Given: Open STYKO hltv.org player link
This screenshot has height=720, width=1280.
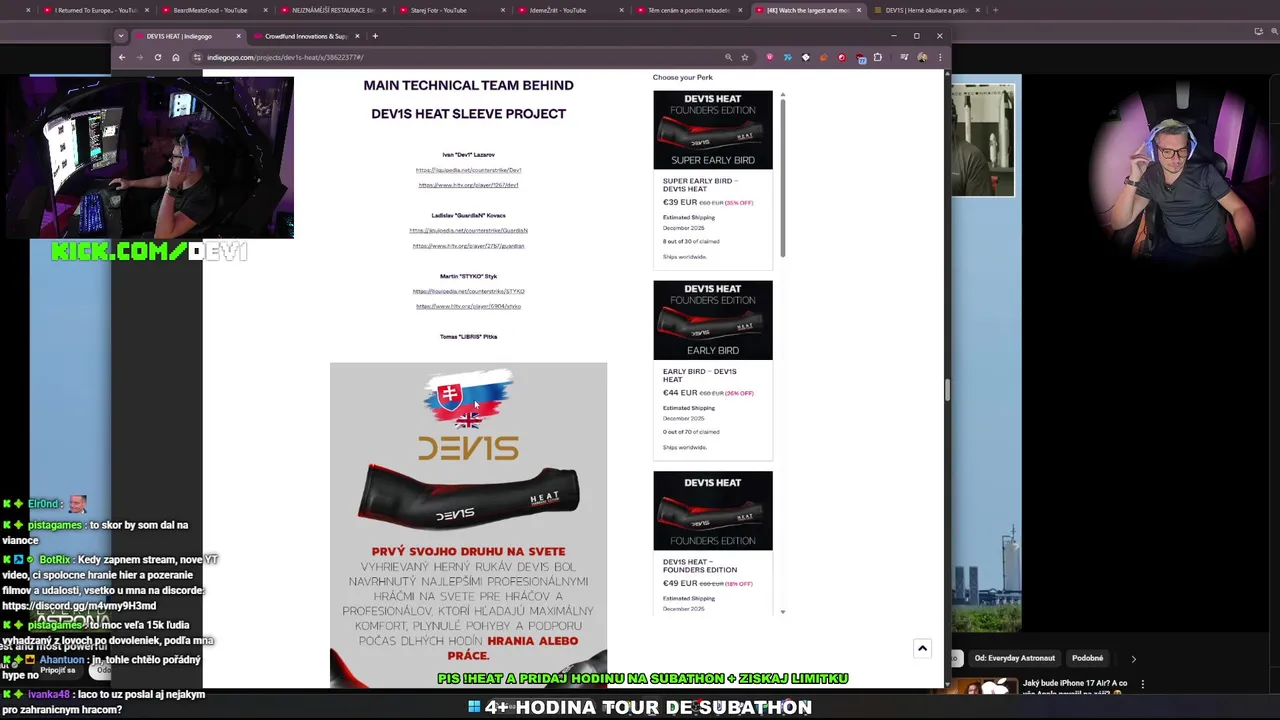Looking at the screenshot, I should point(468,307).
